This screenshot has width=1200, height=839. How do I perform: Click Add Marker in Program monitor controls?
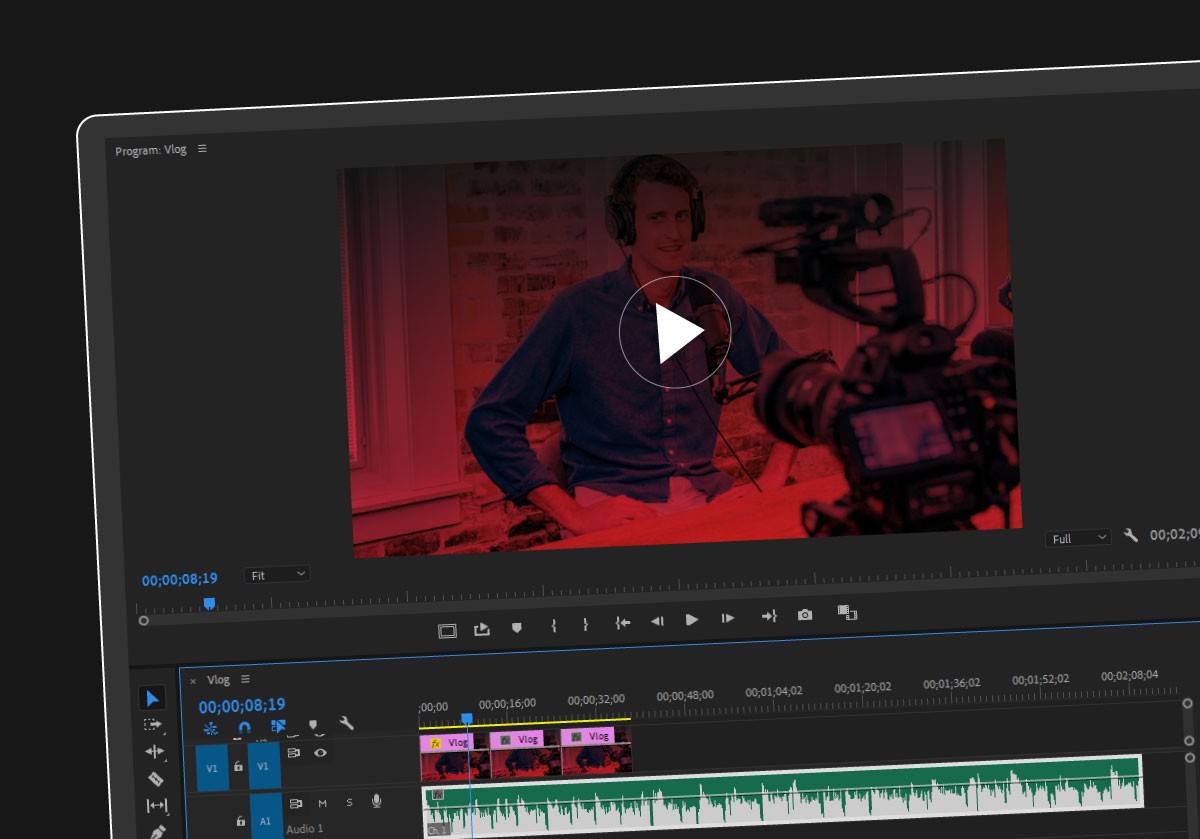coord(517,628)
